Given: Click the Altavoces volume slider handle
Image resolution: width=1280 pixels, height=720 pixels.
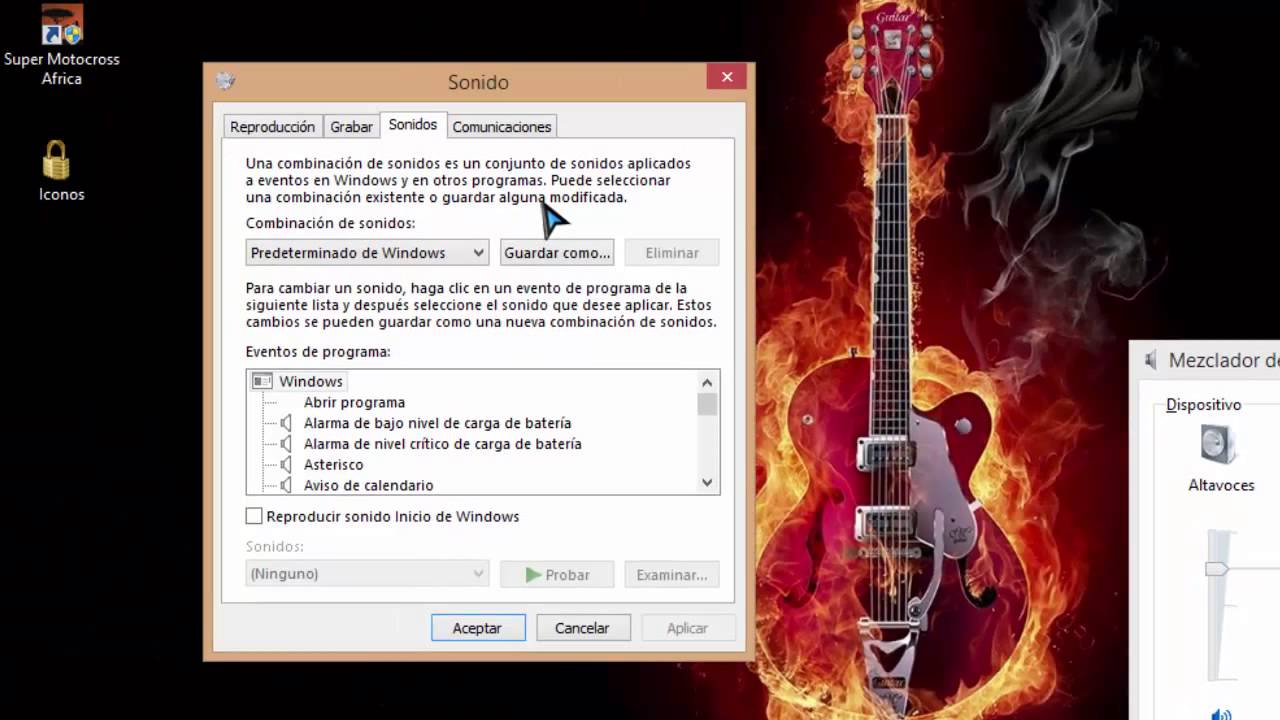Looking at the screenshot, I should pos(1216,569).
